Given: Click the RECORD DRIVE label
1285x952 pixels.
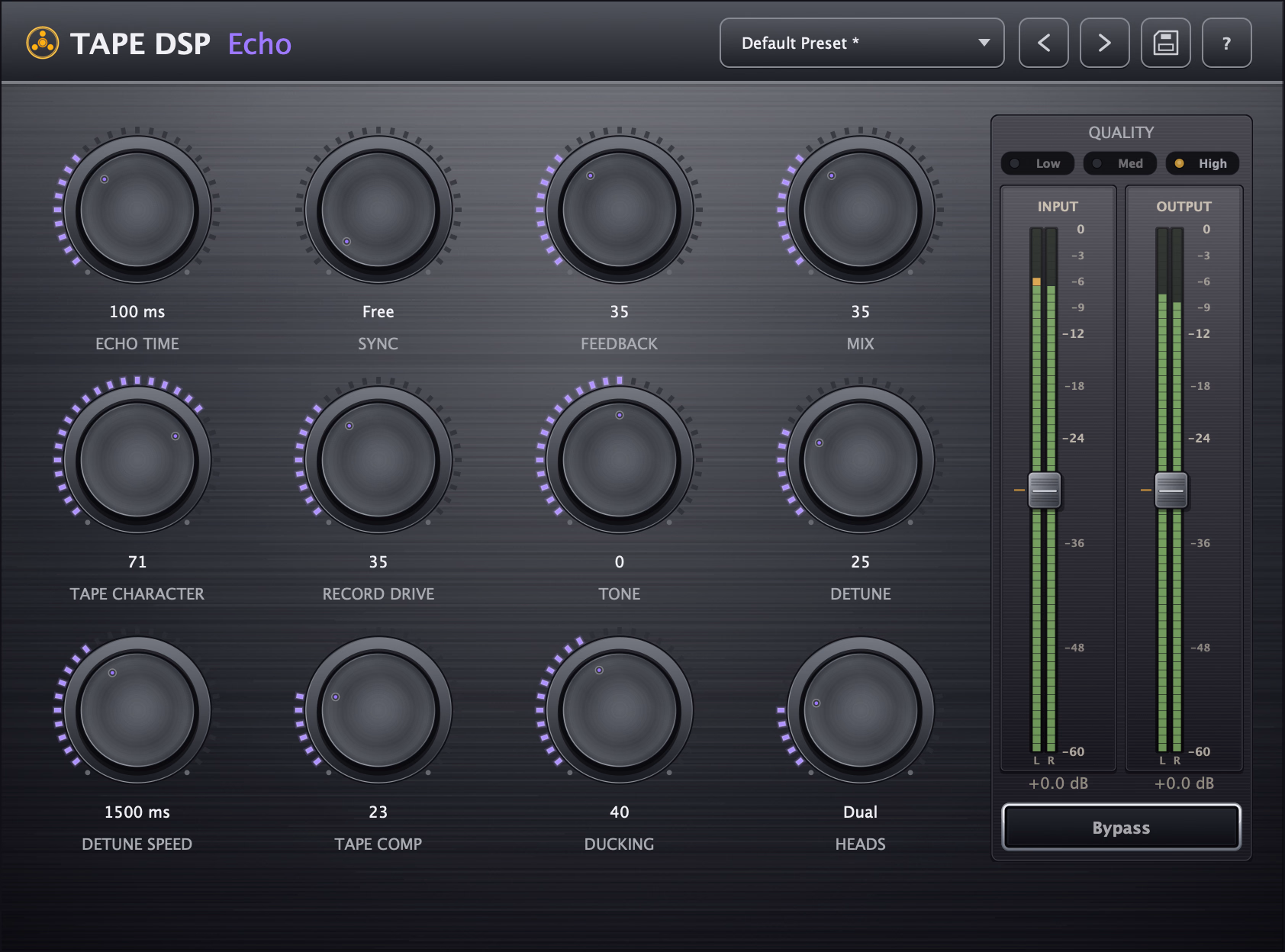Looking at the screenshot, I should click(x=378, y=594).
